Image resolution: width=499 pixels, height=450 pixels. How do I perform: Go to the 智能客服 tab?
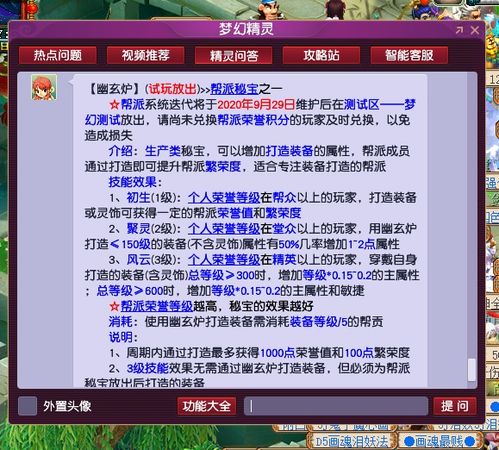409,55
